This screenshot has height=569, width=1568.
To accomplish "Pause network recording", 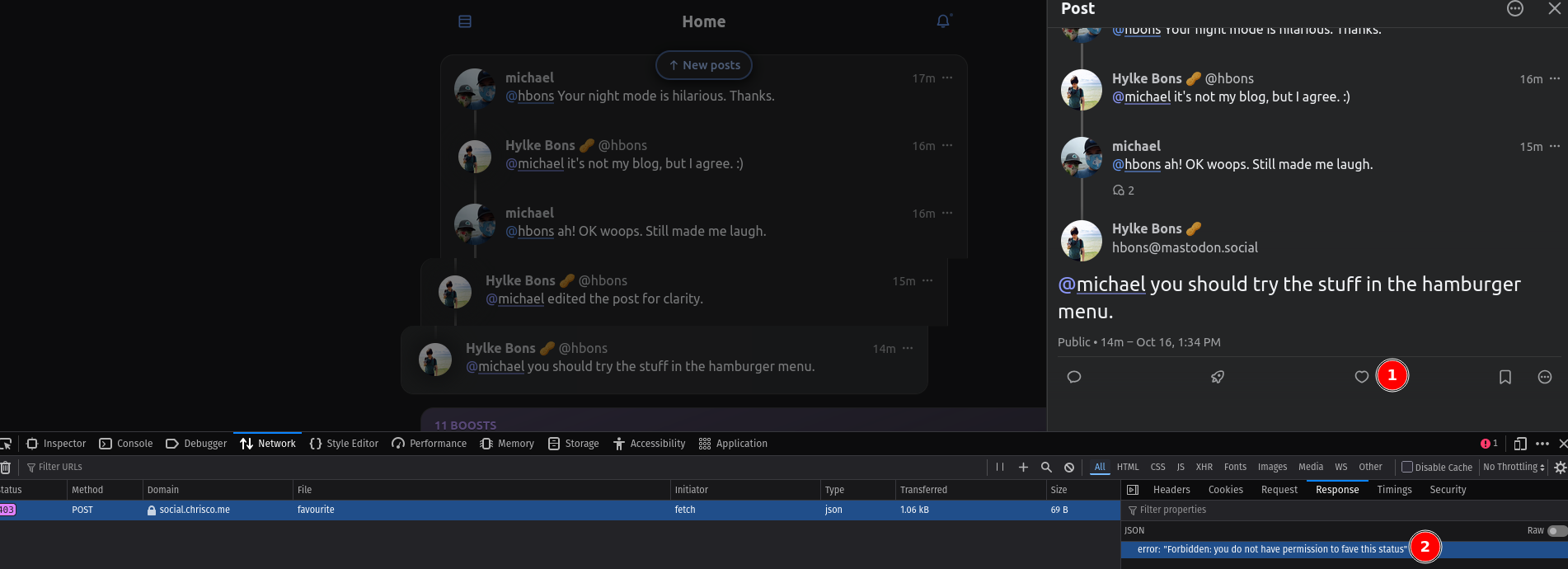I will point(1000,467).
